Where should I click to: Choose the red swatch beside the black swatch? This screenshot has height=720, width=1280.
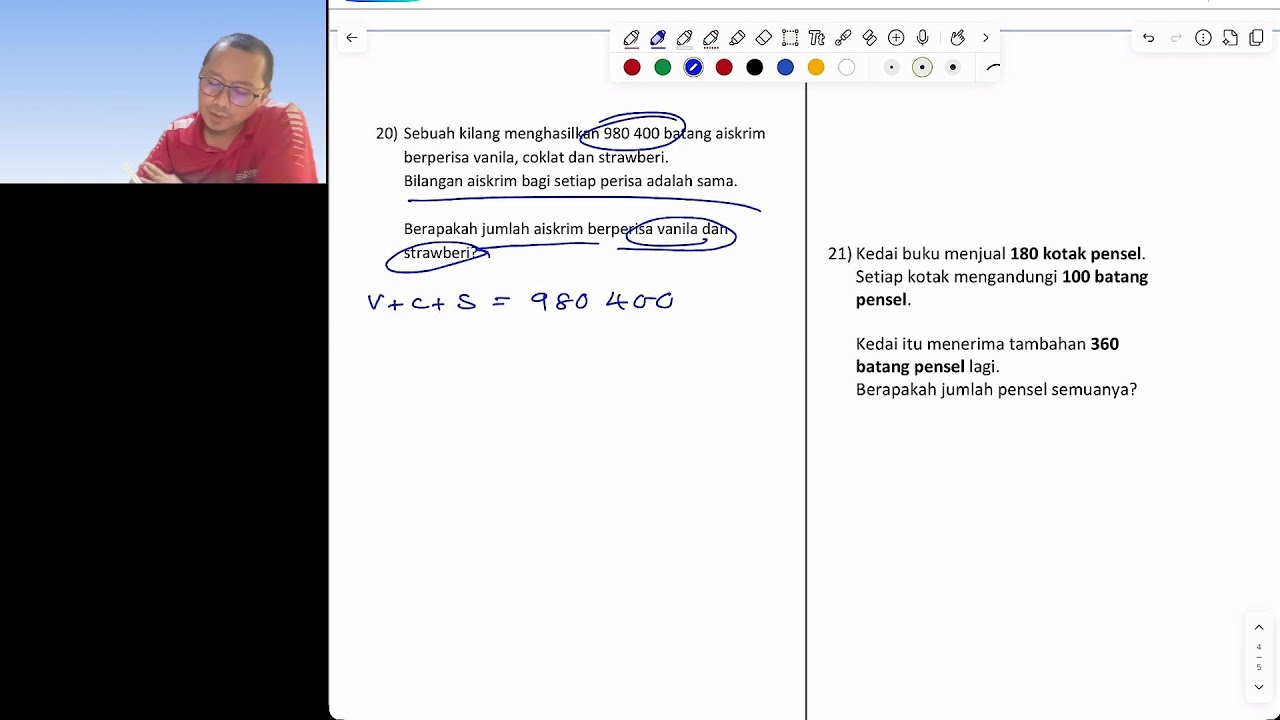(x=724, y=67)
